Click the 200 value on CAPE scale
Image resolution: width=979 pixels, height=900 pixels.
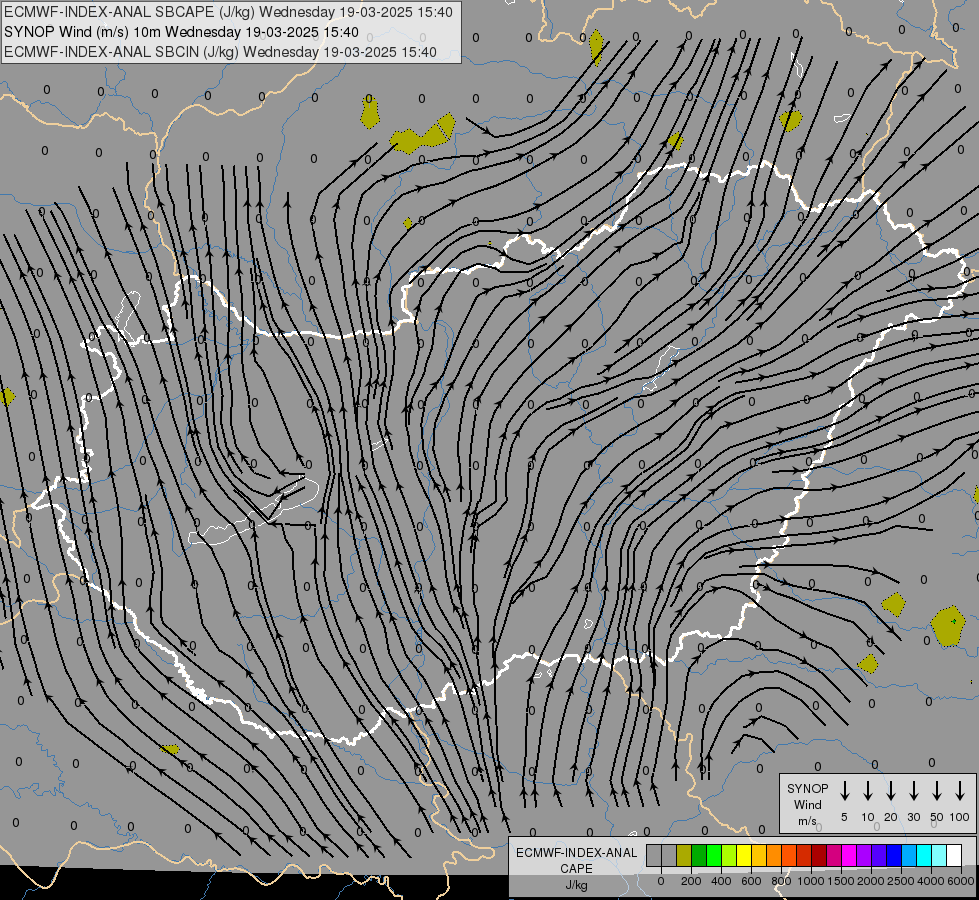pyautogui.click(x=691, y=881)
